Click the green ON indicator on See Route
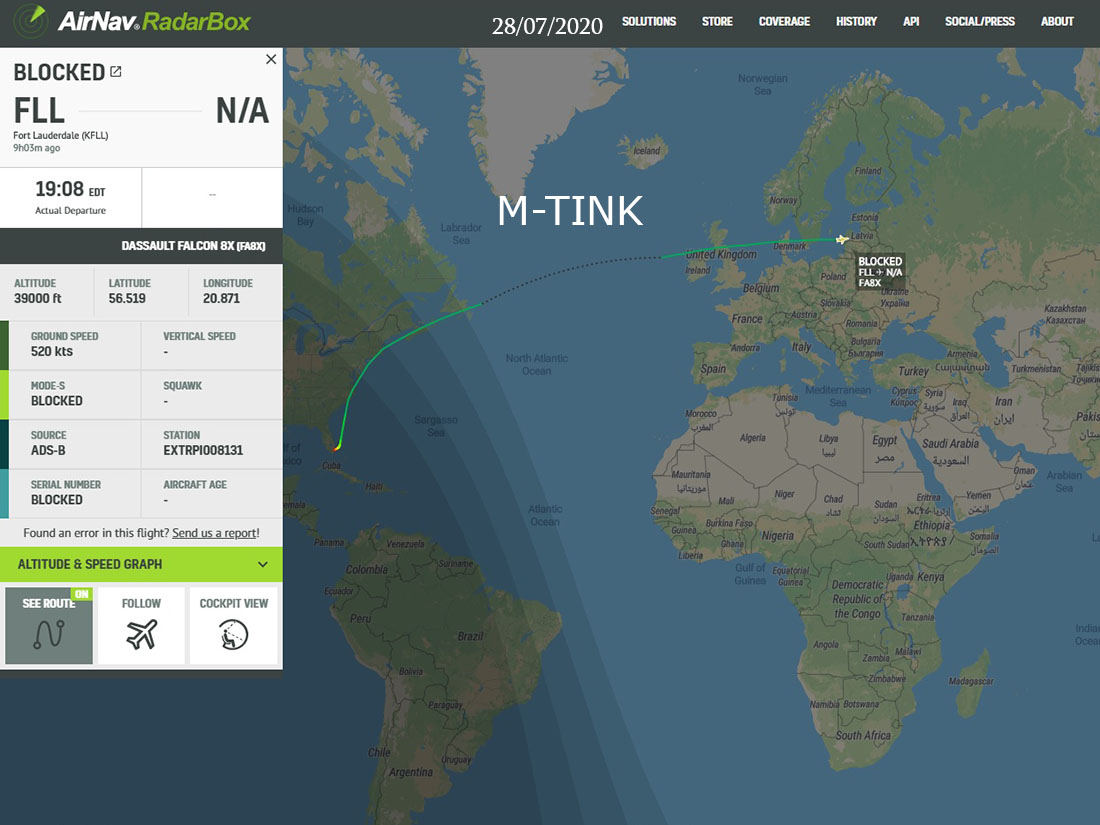Image resolution: width=1100 pixels, height=825 pixels. tap(82, 594)
